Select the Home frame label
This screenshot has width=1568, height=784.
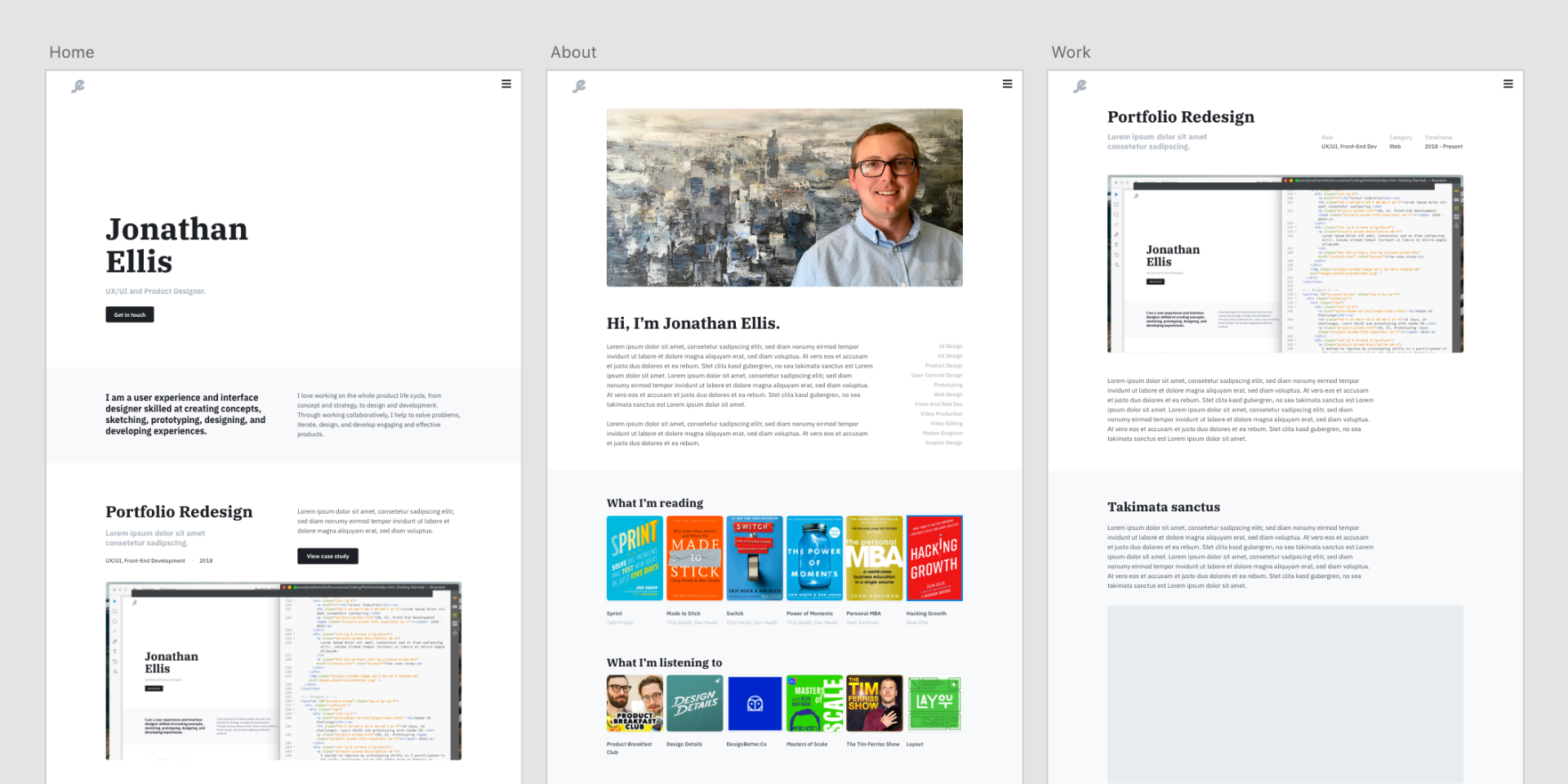point(72,51)
